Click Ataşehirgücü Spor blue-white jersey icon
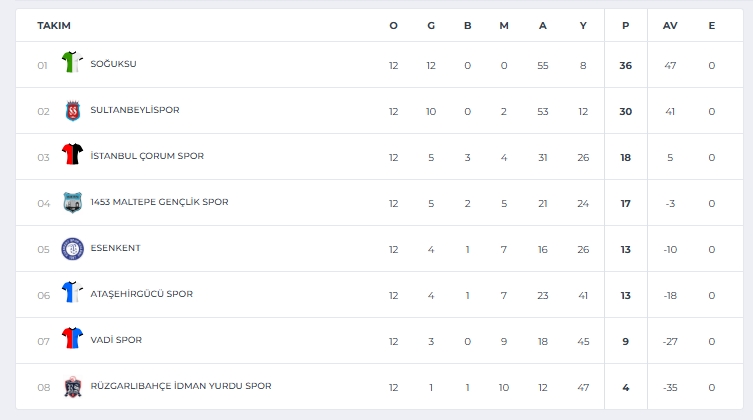 (x=72, y=292)
